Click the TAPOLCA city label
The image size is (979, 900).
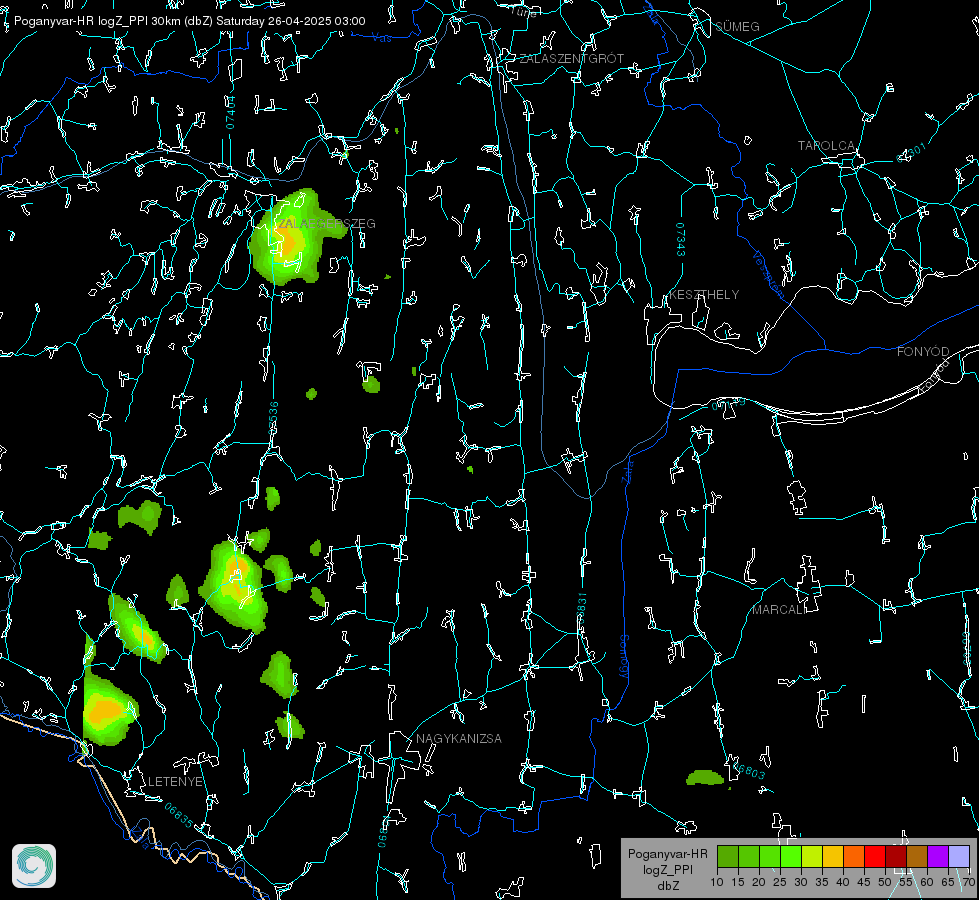click(x=826, y=146)
